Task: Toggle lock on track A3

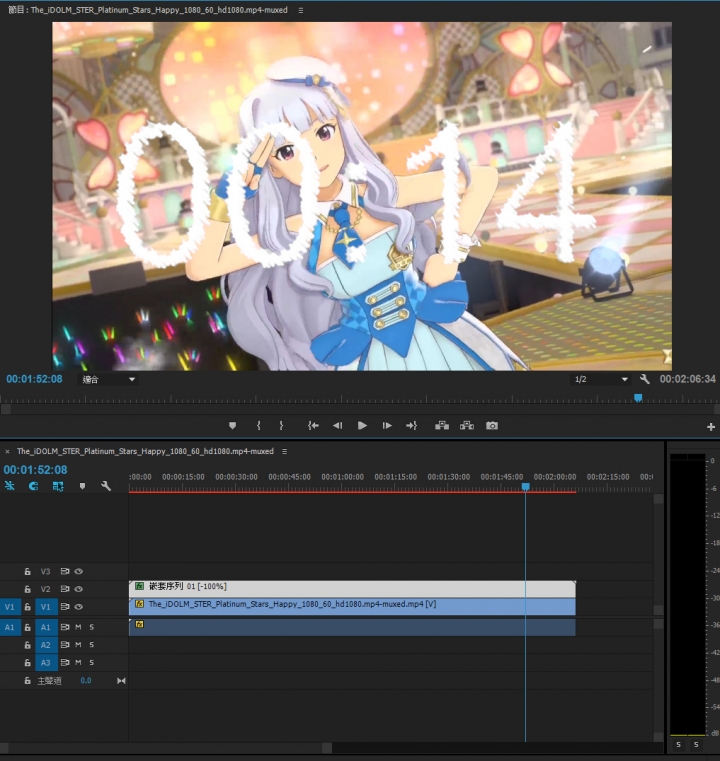Action: click(28, 662)
